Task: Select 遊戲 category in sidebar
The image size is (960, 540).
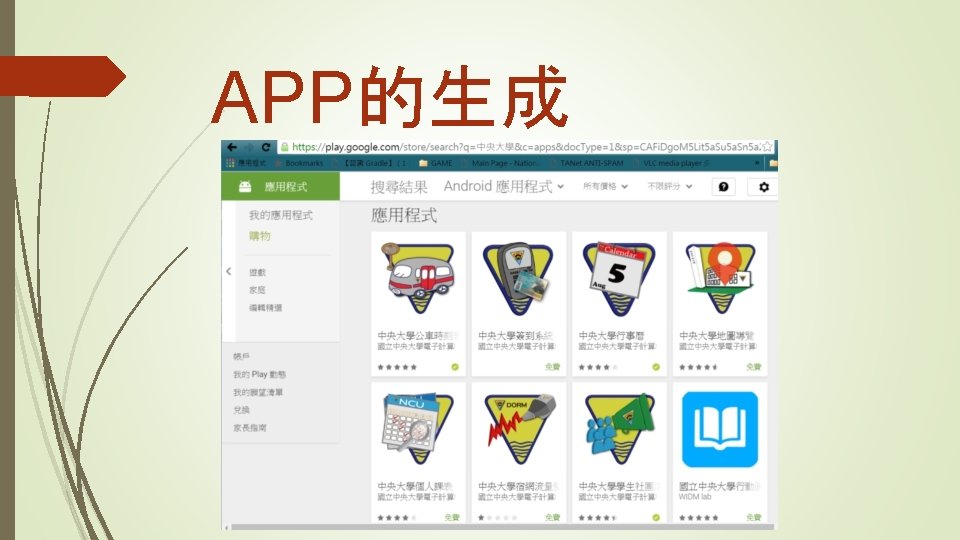Action: click(x=257, y=272)
